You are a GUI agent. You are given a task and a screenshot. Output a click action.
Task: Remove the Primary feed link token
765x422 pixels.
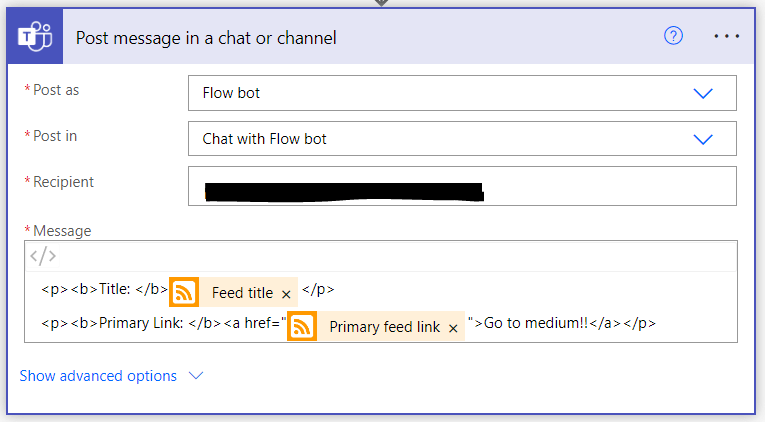coord(453,328)
